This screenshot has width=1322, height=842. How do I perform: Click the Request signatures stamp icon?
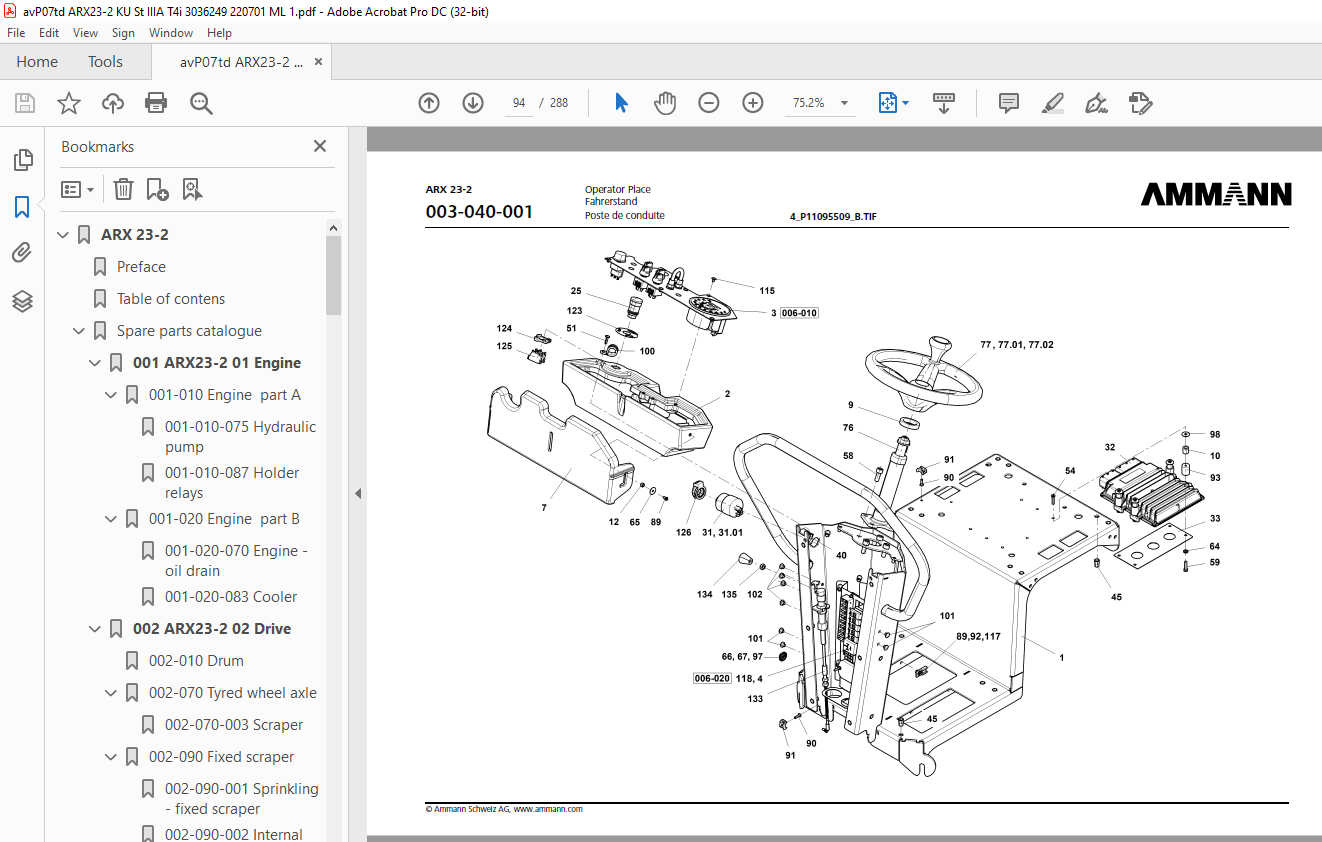click(1140, 103)
